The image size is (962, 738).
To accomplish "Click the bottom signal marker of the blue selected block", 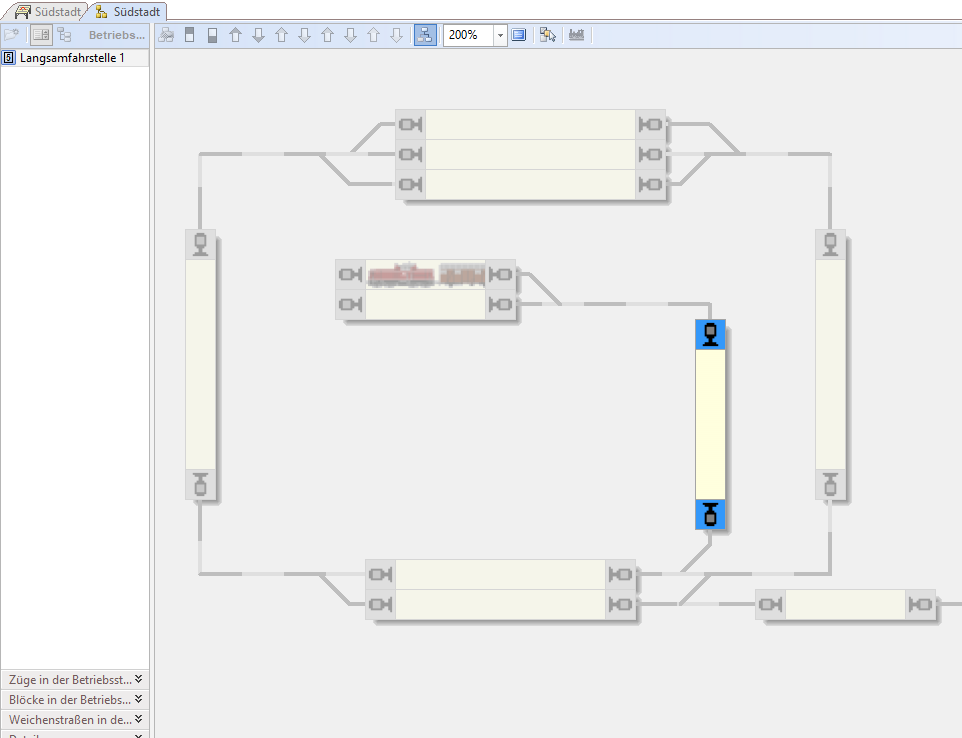I will pyautogui.click(x=710, y=515).
